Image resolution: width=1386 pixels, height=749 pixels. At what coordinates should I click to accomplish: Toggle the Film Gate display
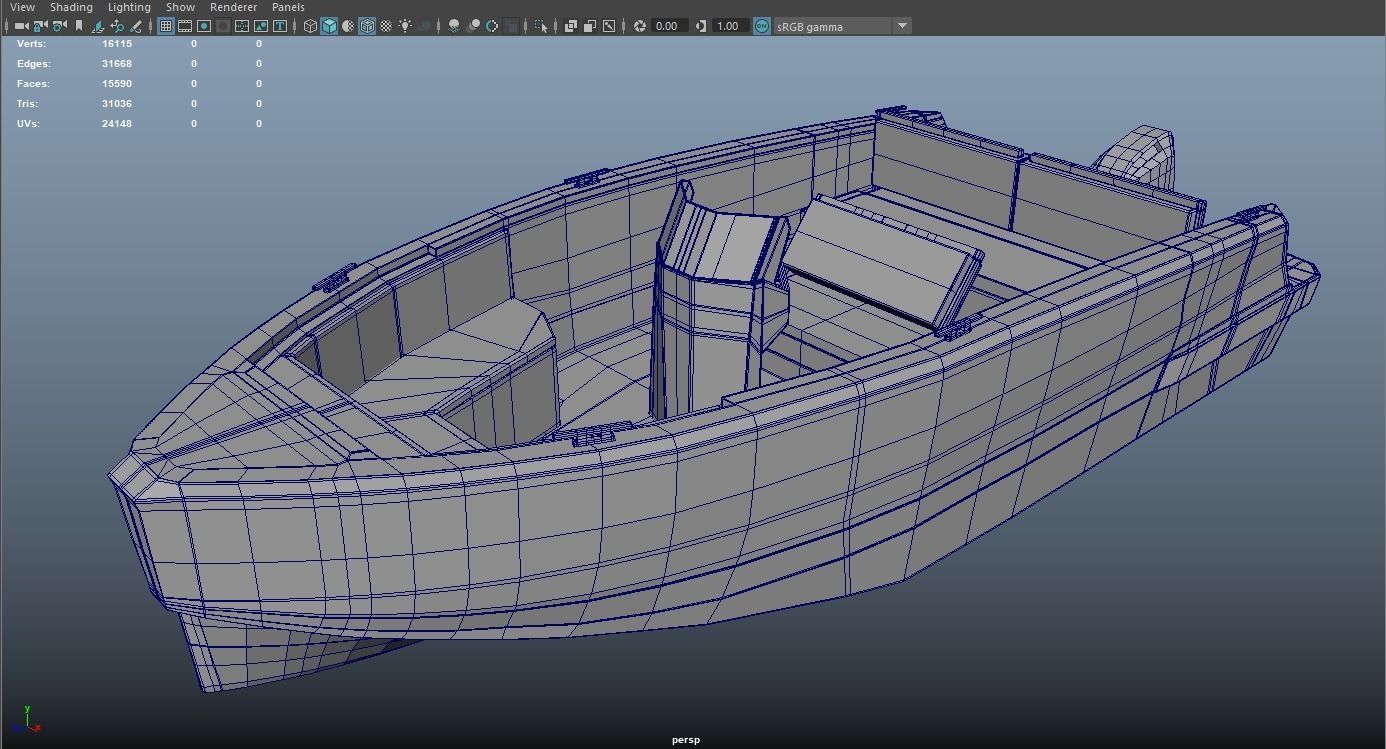pyautogui.click(x=185, y=26)
